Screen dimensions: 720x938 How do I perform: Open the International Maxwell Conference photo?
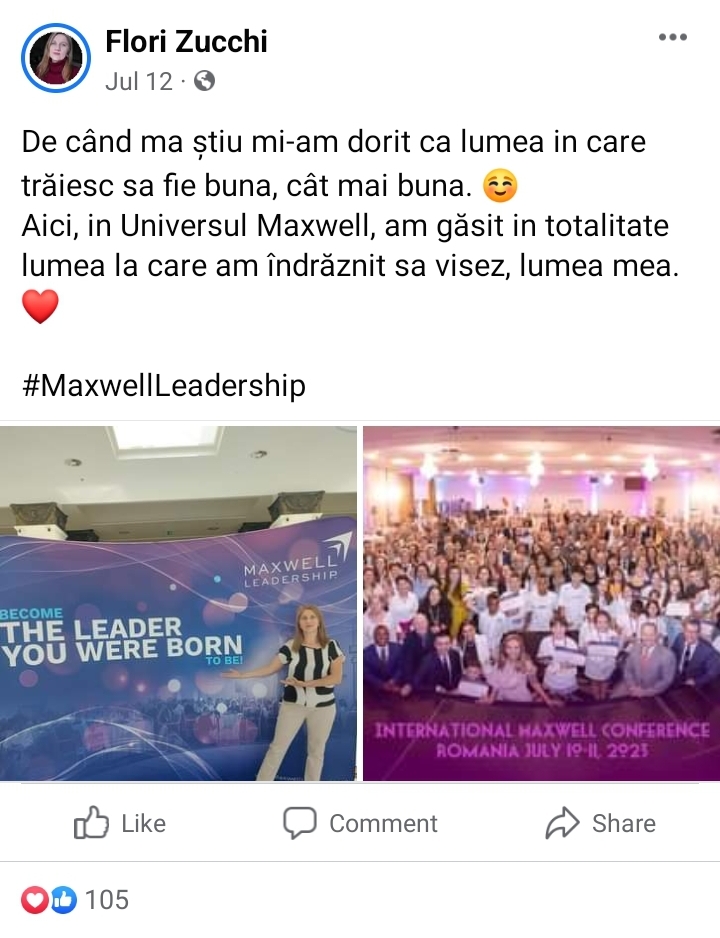542,603
